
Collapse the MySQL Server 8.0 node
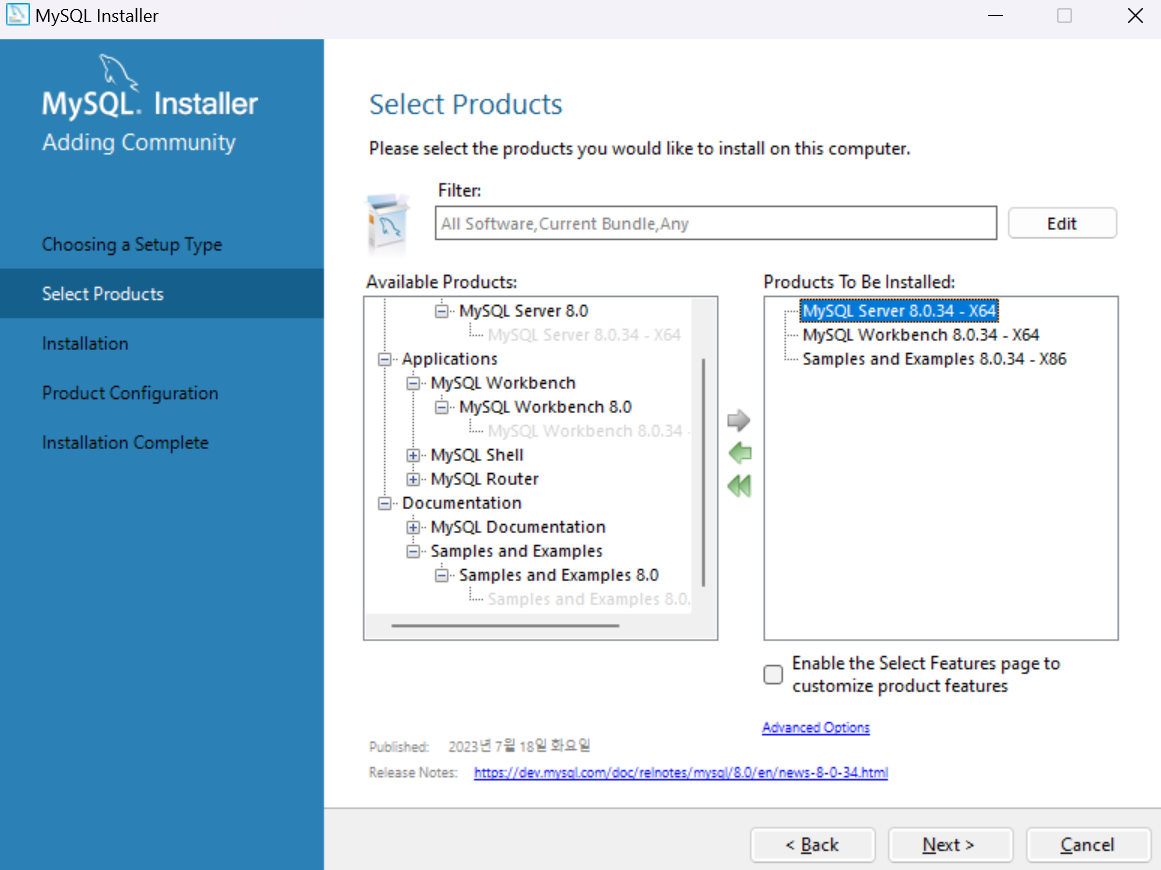(x=441, y=311)
